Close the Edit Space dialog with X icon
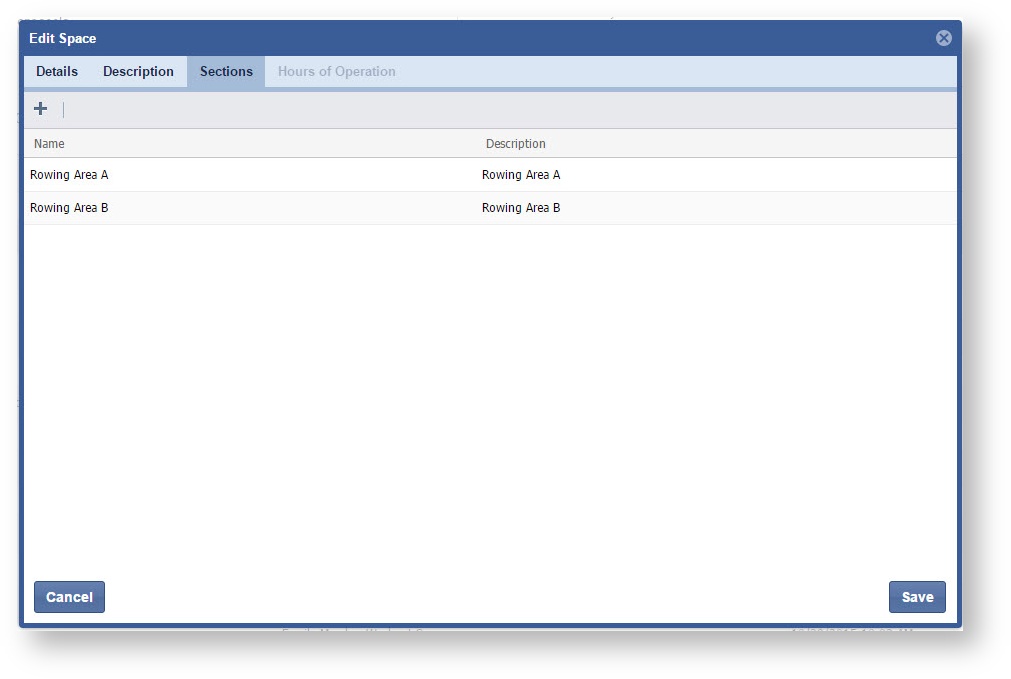The height and width of the screenshot is (679, 1011). pyautogui.click(x=943, y=38)
